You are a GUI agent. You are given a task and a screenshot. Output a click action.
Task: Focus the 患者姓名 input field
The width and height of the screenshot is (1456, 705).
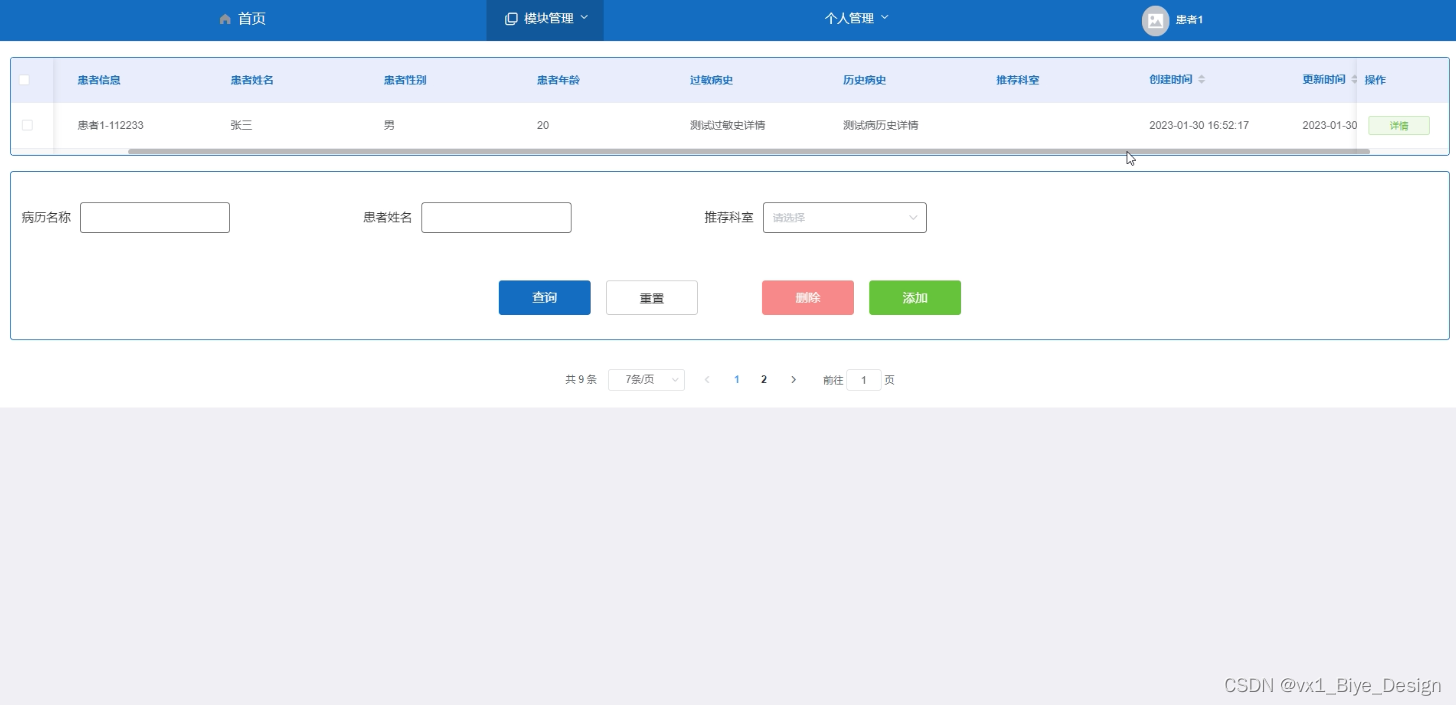point(496,217)
